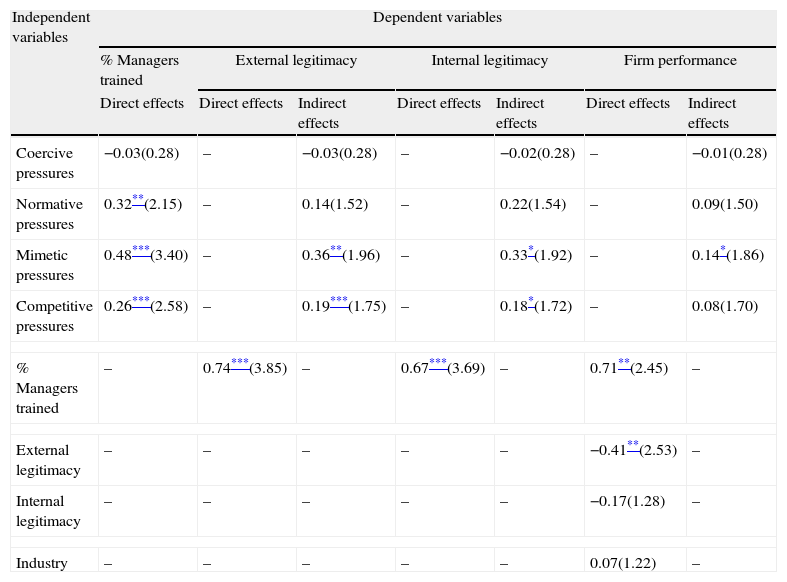787x582 pixels.
Task: Follow the *** footnote marker after 0.19
Action: (338, 302)
